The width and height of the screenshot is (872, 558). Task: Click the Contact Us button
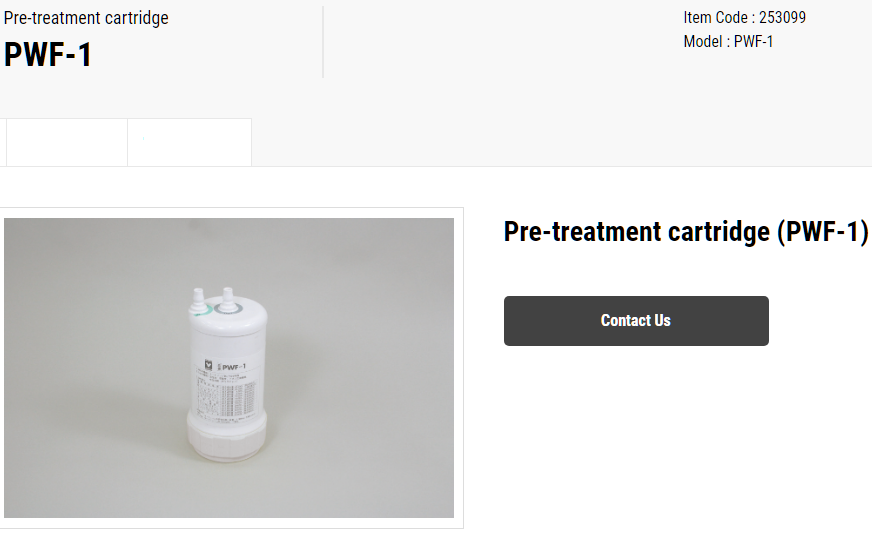point(636,321)
